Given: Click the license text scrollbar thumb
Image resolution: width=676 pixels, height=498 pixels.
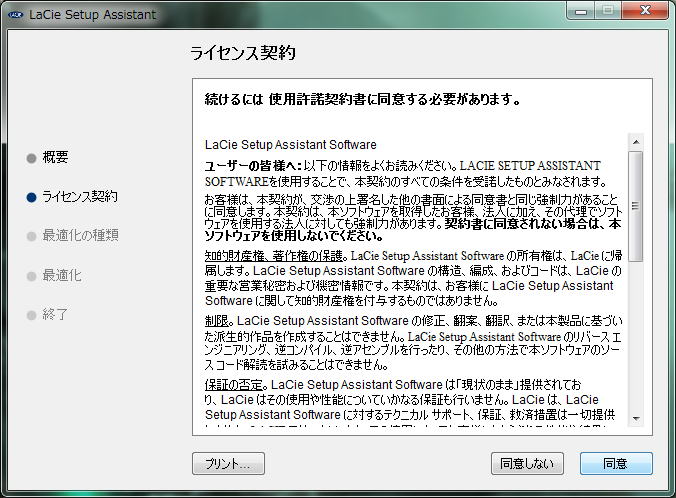Looking at the screenshot, I should 636,206.
